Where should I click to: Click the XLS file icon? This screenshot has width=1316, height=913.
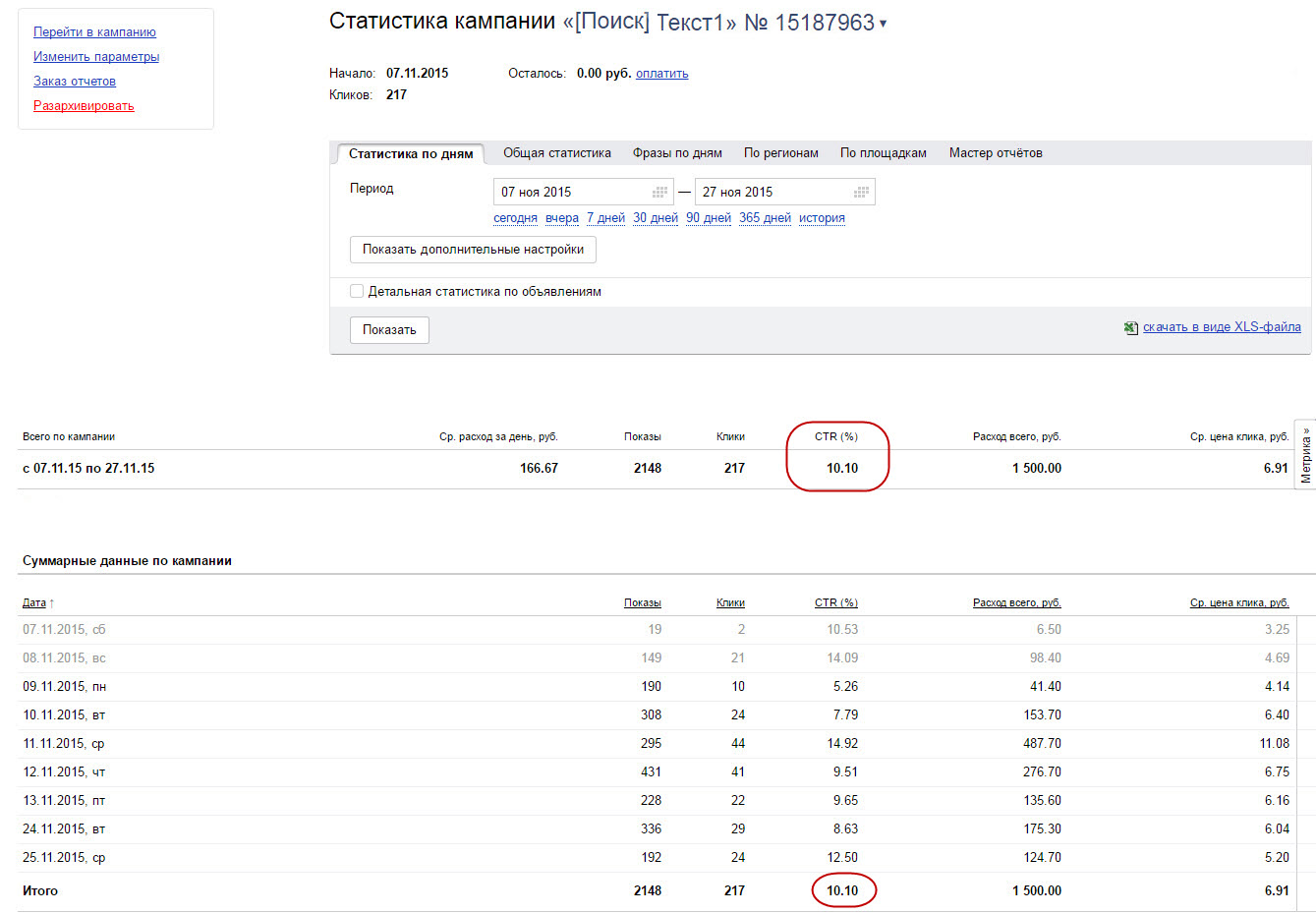[x=1131, y=328]
